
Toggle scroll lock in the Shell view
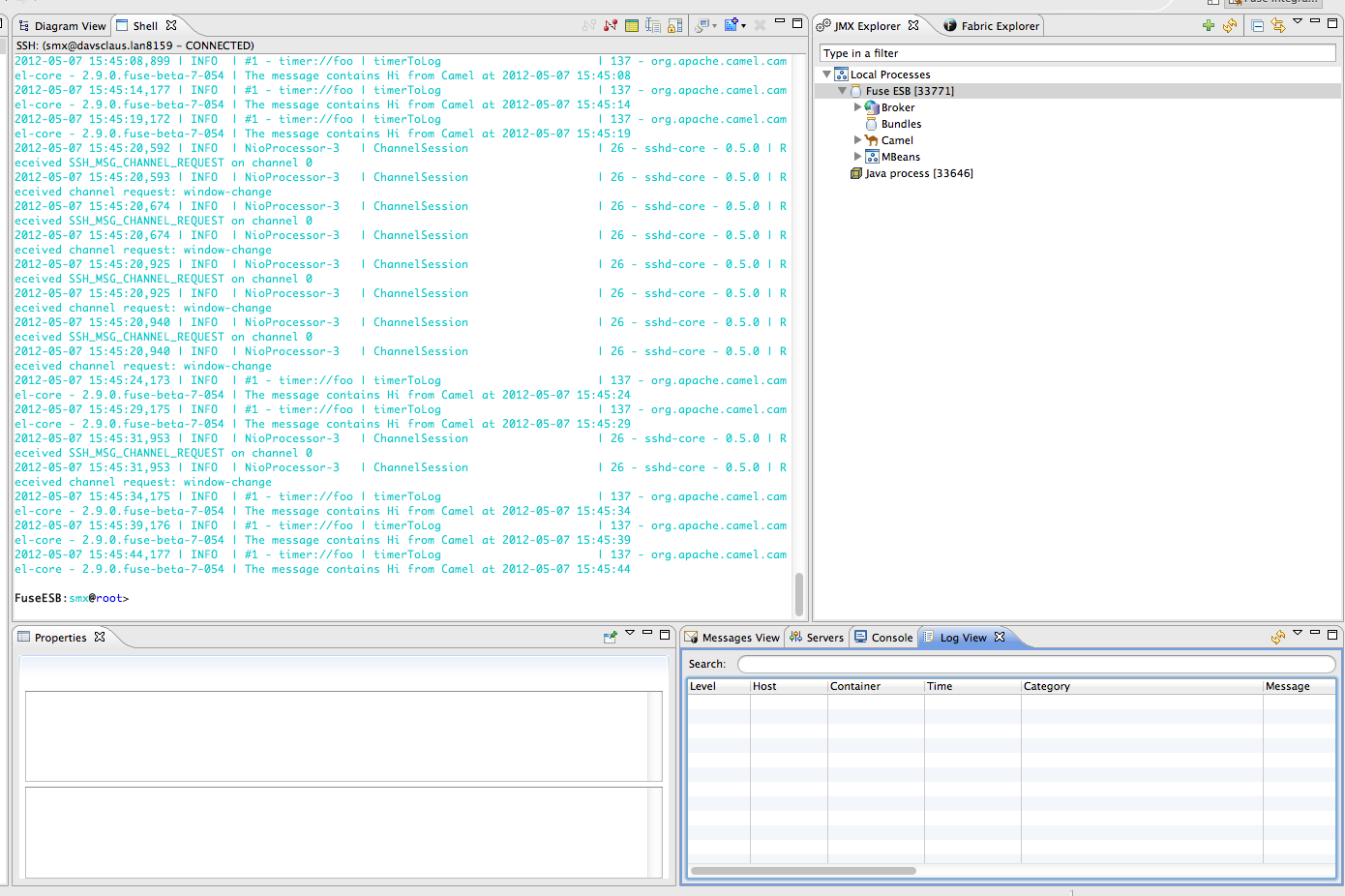tap(674, 25)
